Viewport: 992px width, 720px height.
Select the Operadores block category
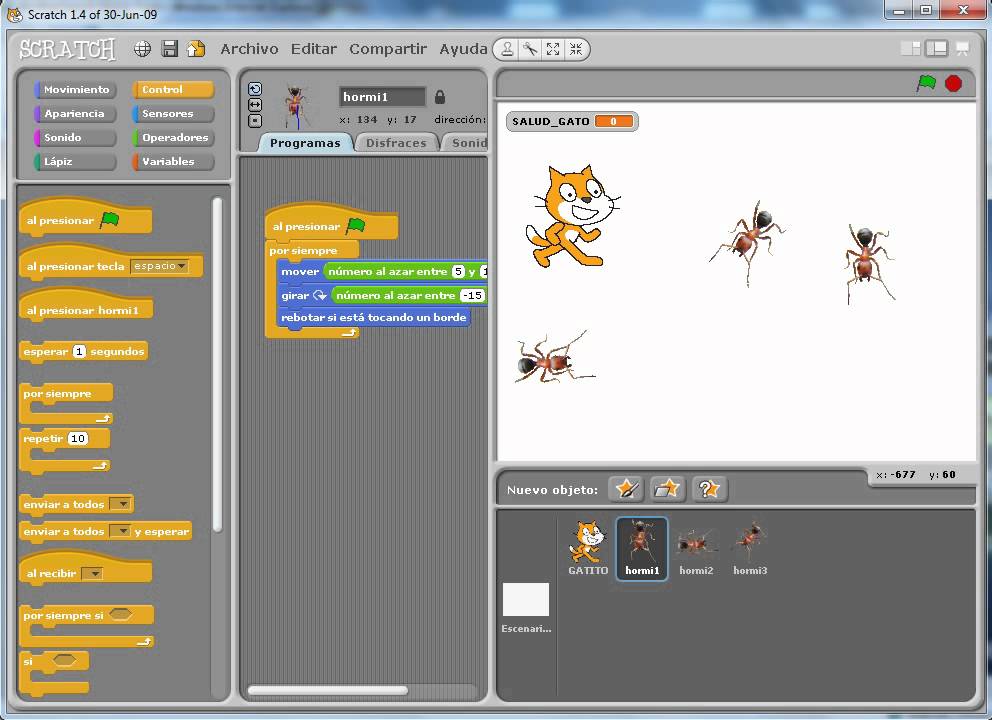coord(173,137)
